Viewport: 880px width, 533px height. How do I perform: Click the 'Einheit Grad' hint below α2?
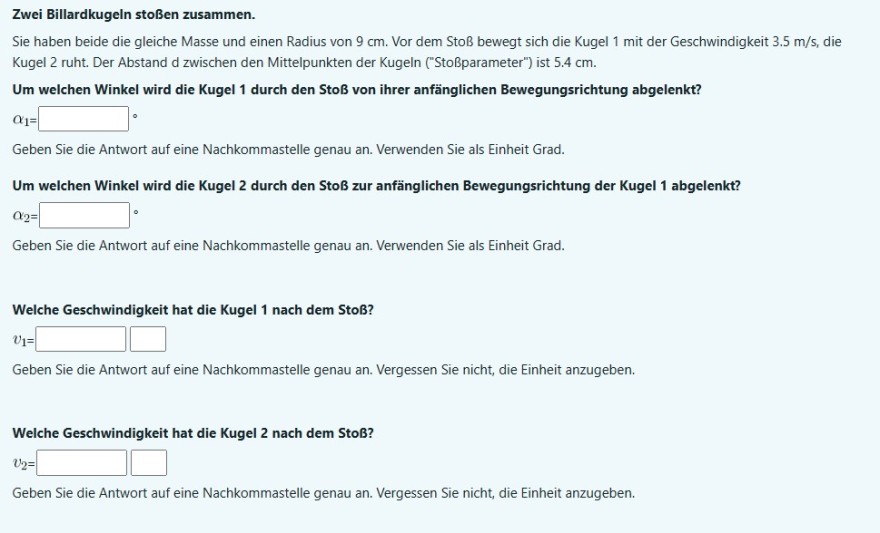coord(288,246)
